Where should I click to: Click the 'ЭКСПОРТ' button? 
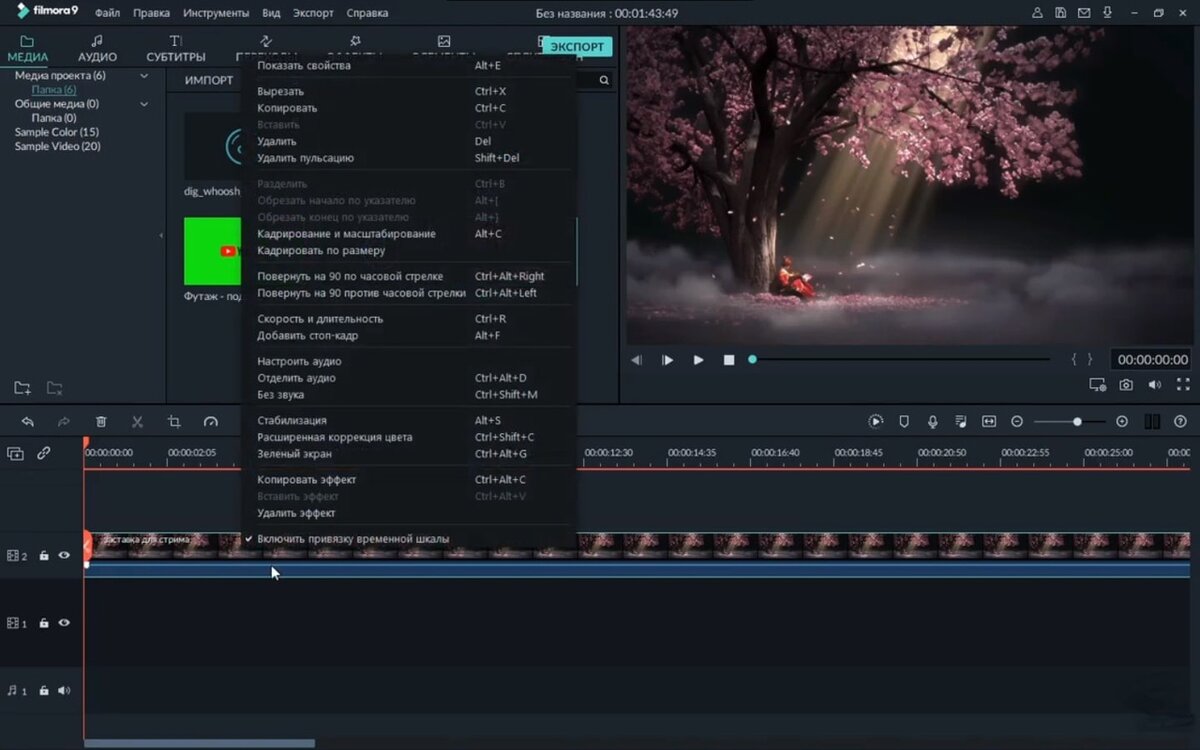click(577, 47)
